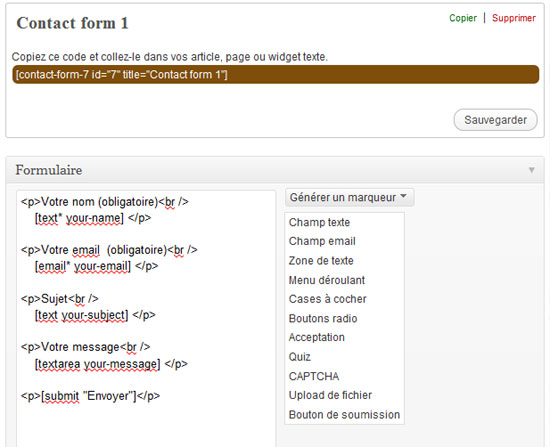Select Acceptation tag option
This screenshot has width=550, height=447.
click(x=316, y=337)
